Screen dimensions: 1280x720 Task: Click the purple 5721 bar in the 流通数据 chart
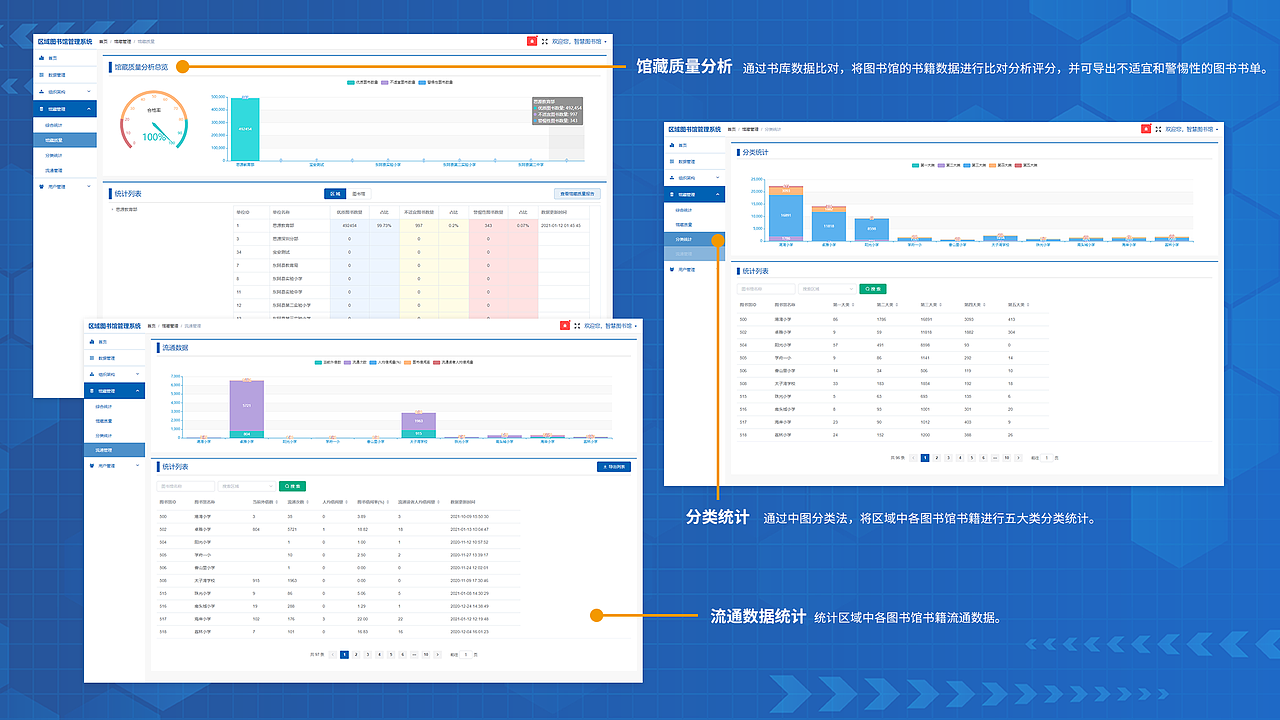point(247,406)
